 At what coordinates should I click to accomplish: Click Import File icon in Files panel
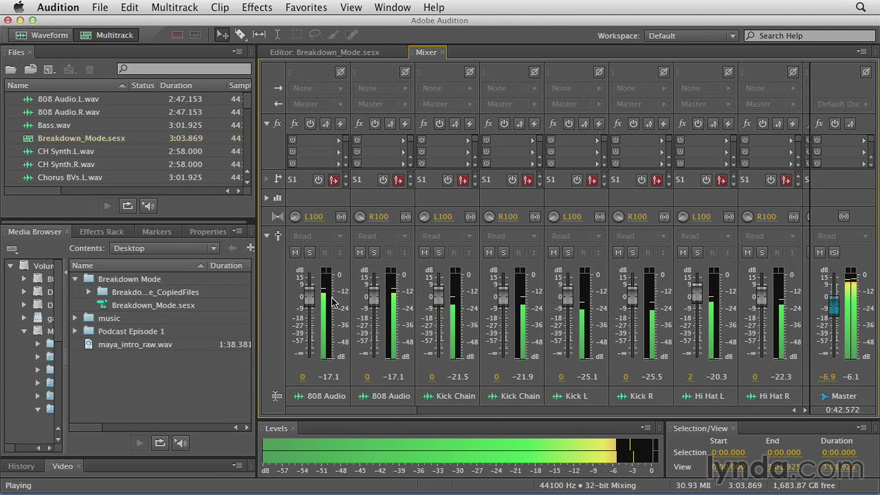(x=31, y=70)
